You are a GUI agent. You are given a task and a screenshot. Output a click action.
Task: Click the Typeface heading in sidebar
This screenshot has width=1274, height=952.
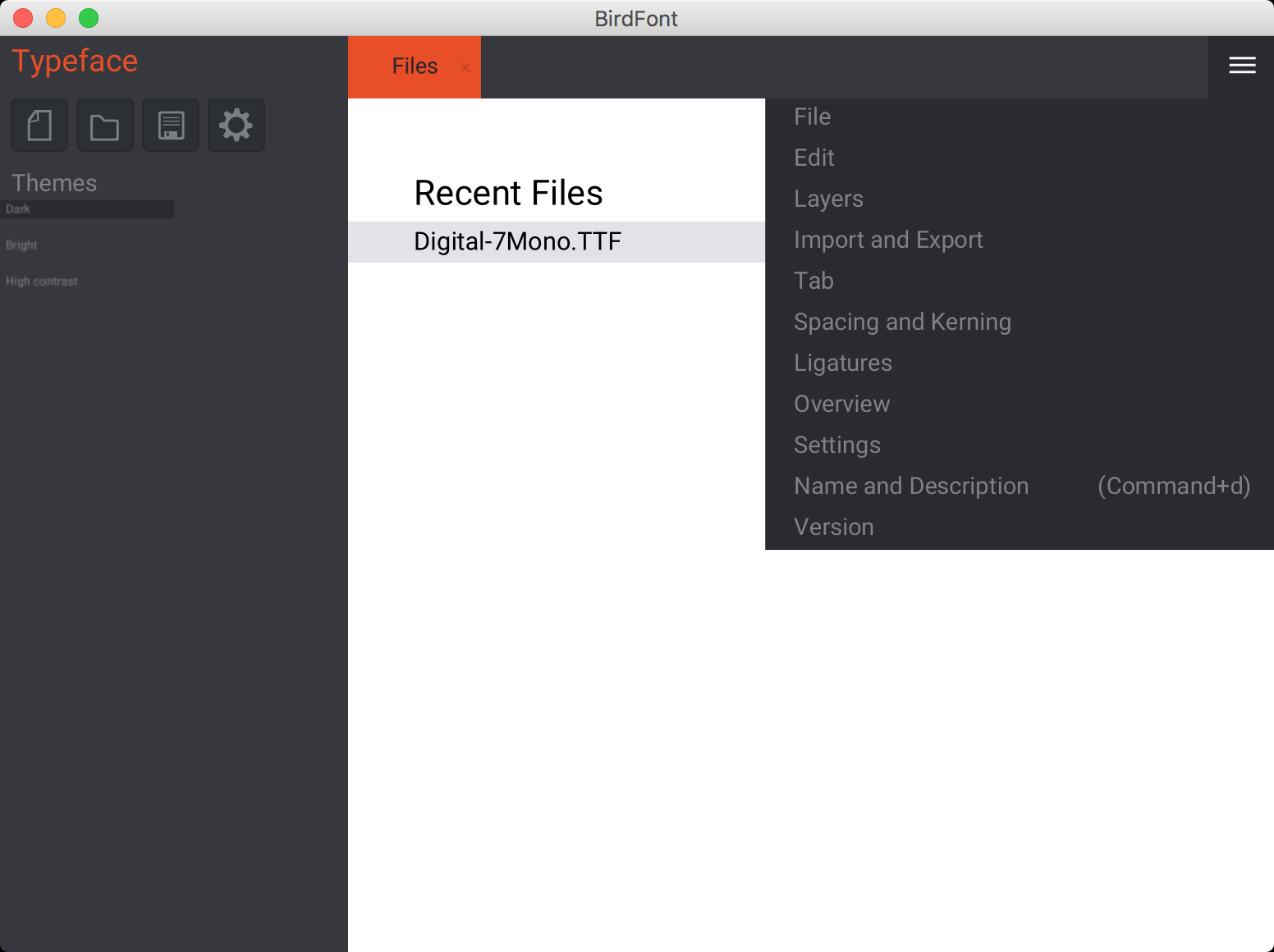pos(75,62)
